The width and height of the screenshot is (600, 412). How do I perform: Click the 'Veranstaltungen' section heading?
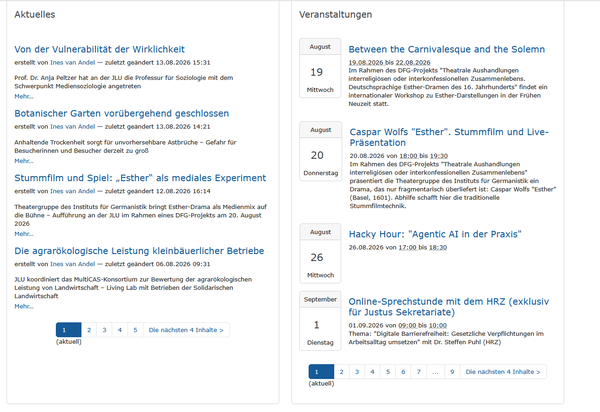pyautogui.click(x=336, y=15)
